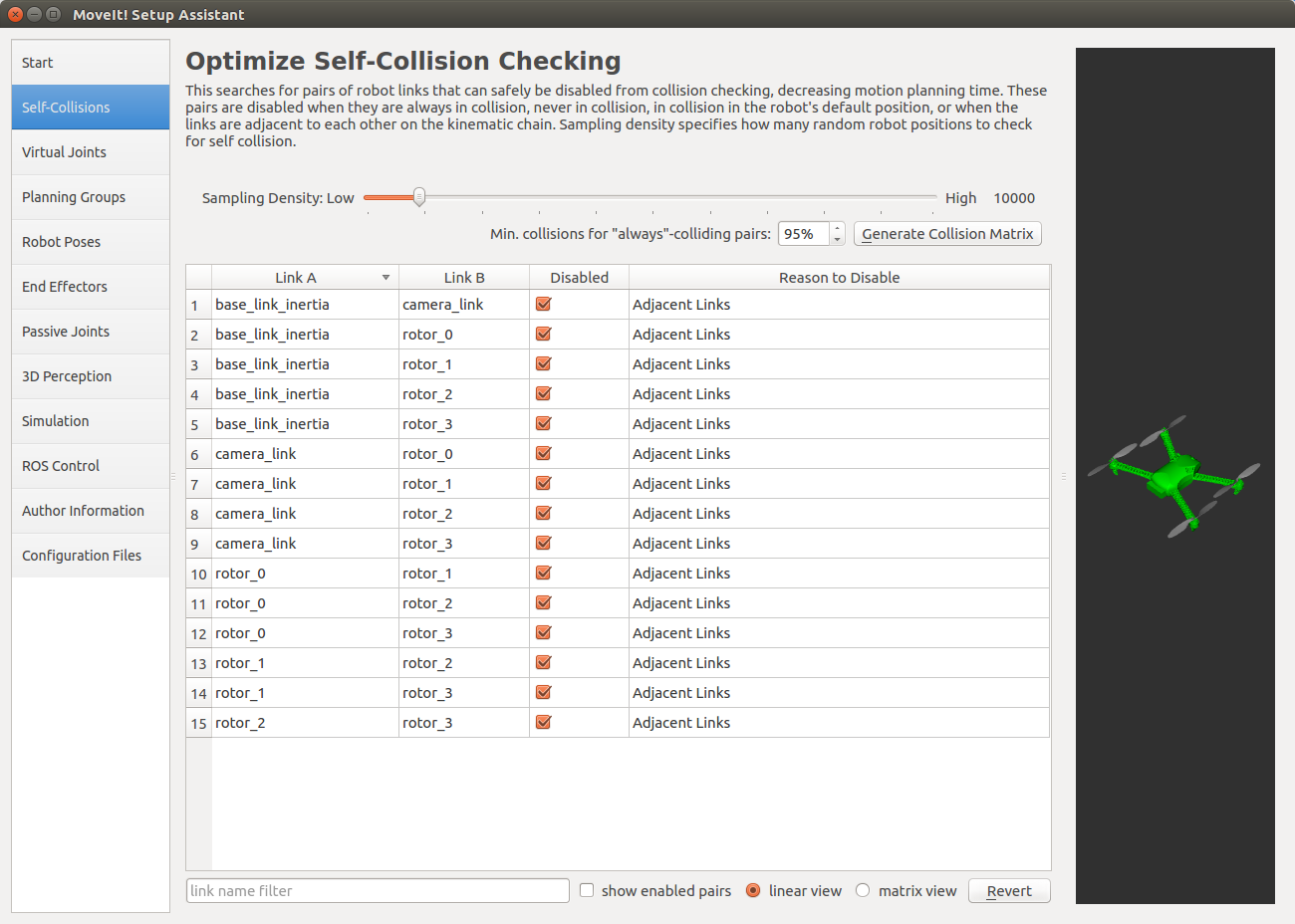Click rotor_0 cell in row 10 Link A
This screenshot has height=924, width=1295.
305,574
